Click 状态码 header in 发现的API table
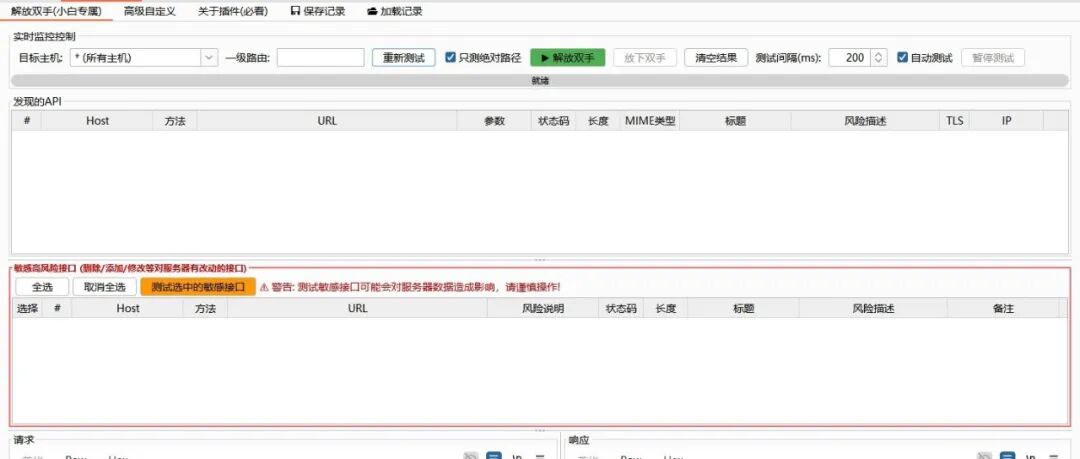Viewport: 1080px width, 459px height. point(554,121)
